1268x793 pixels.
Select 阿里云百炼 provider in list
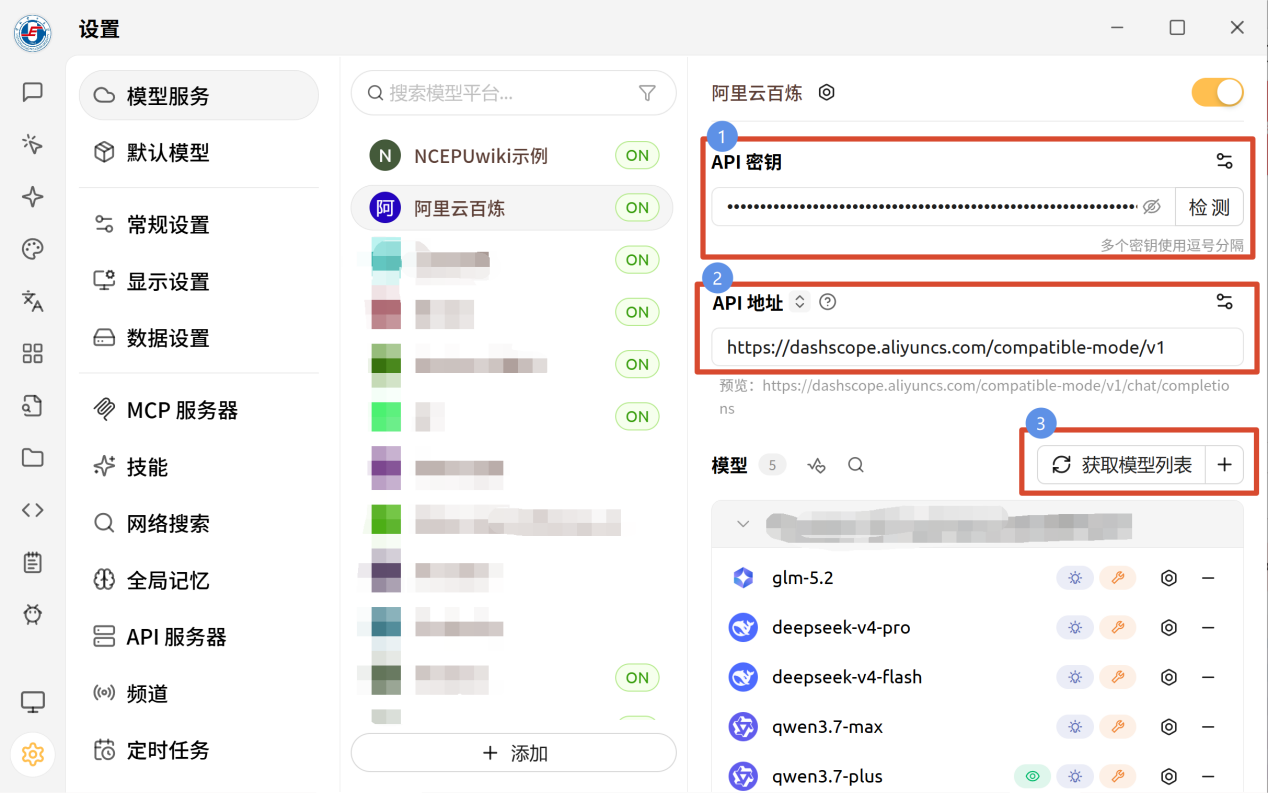click(x=511, y=208)
